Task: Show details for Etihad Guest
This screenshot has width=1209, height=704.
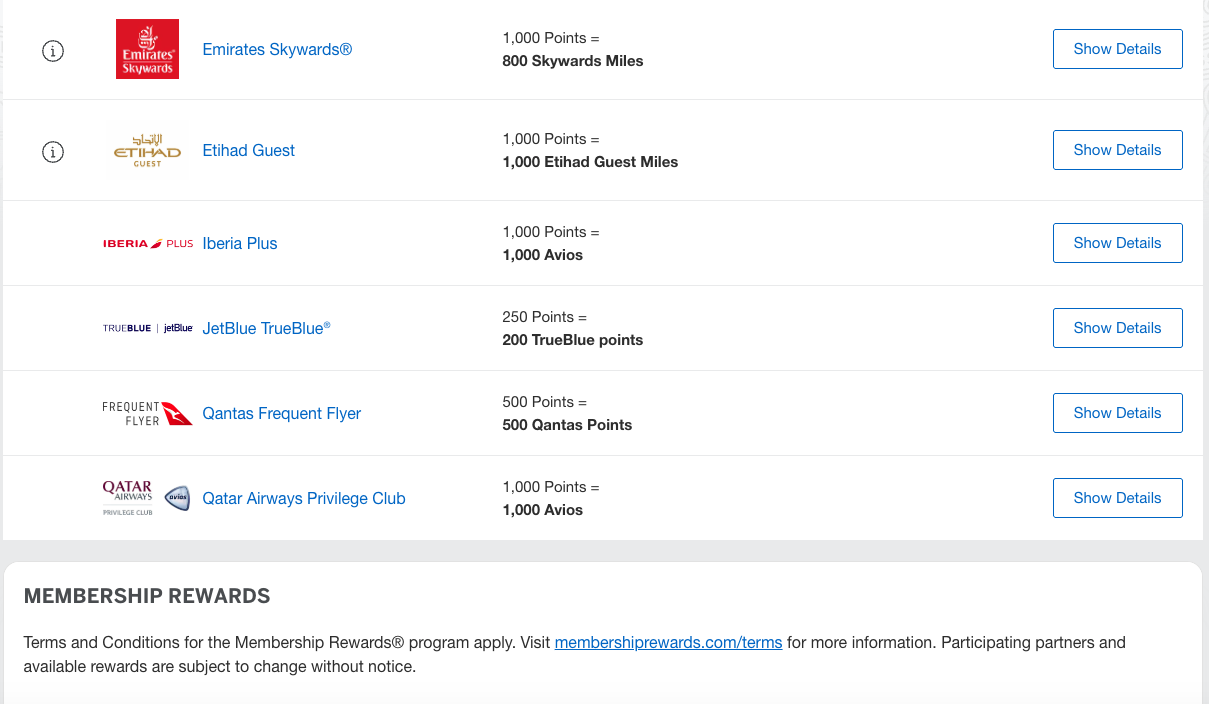Action: pyautogui.click(x=1118, y=150)
